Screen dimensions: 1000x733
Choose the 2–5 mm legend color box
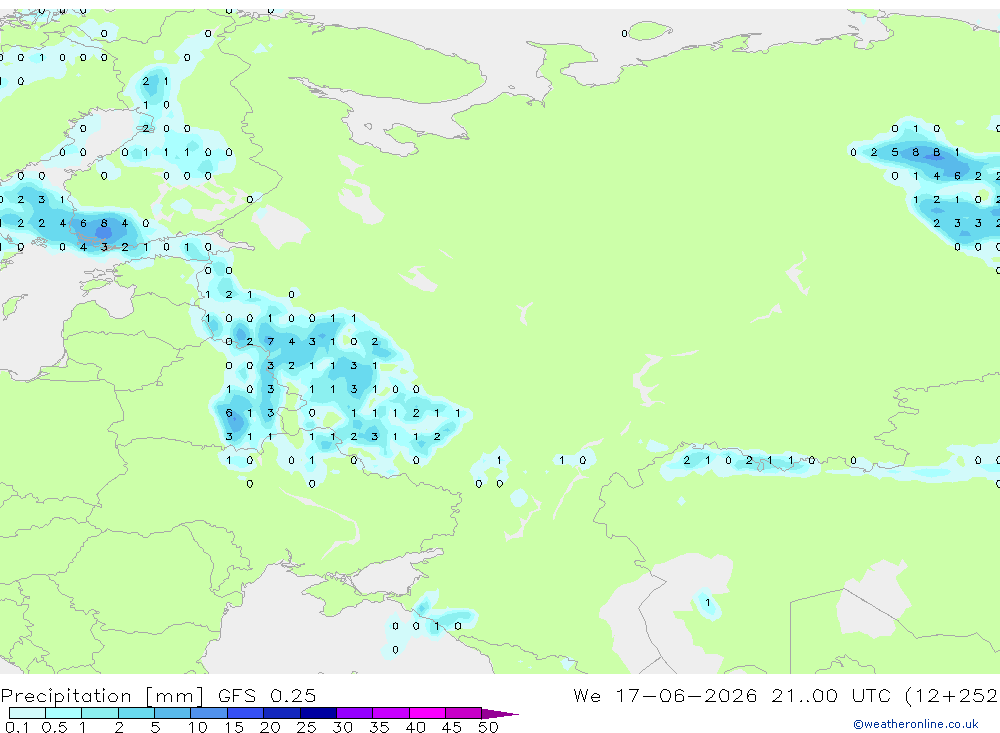pyautogui.click(x=136, y=713)
